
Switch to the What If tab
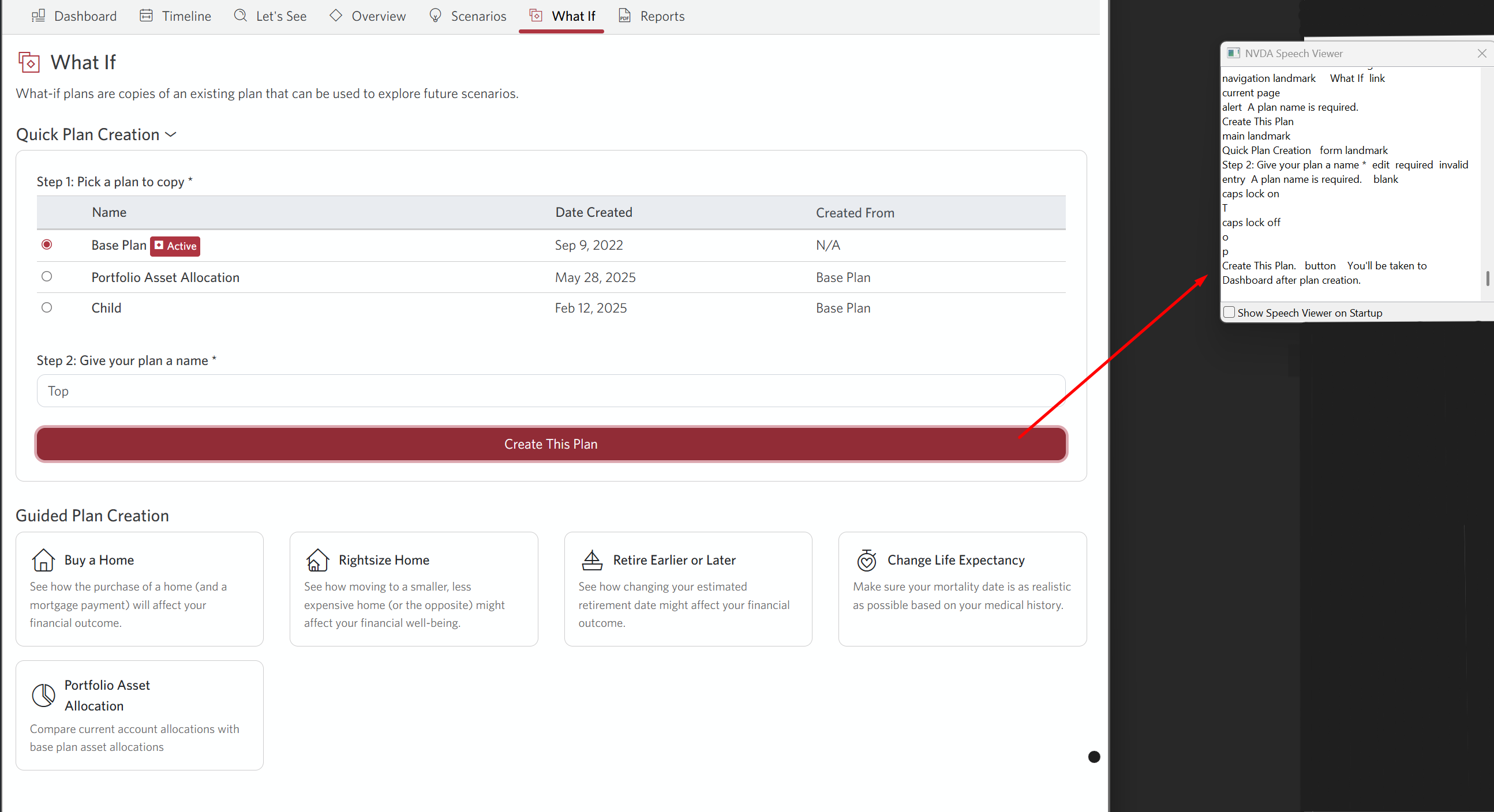point(574,16)
